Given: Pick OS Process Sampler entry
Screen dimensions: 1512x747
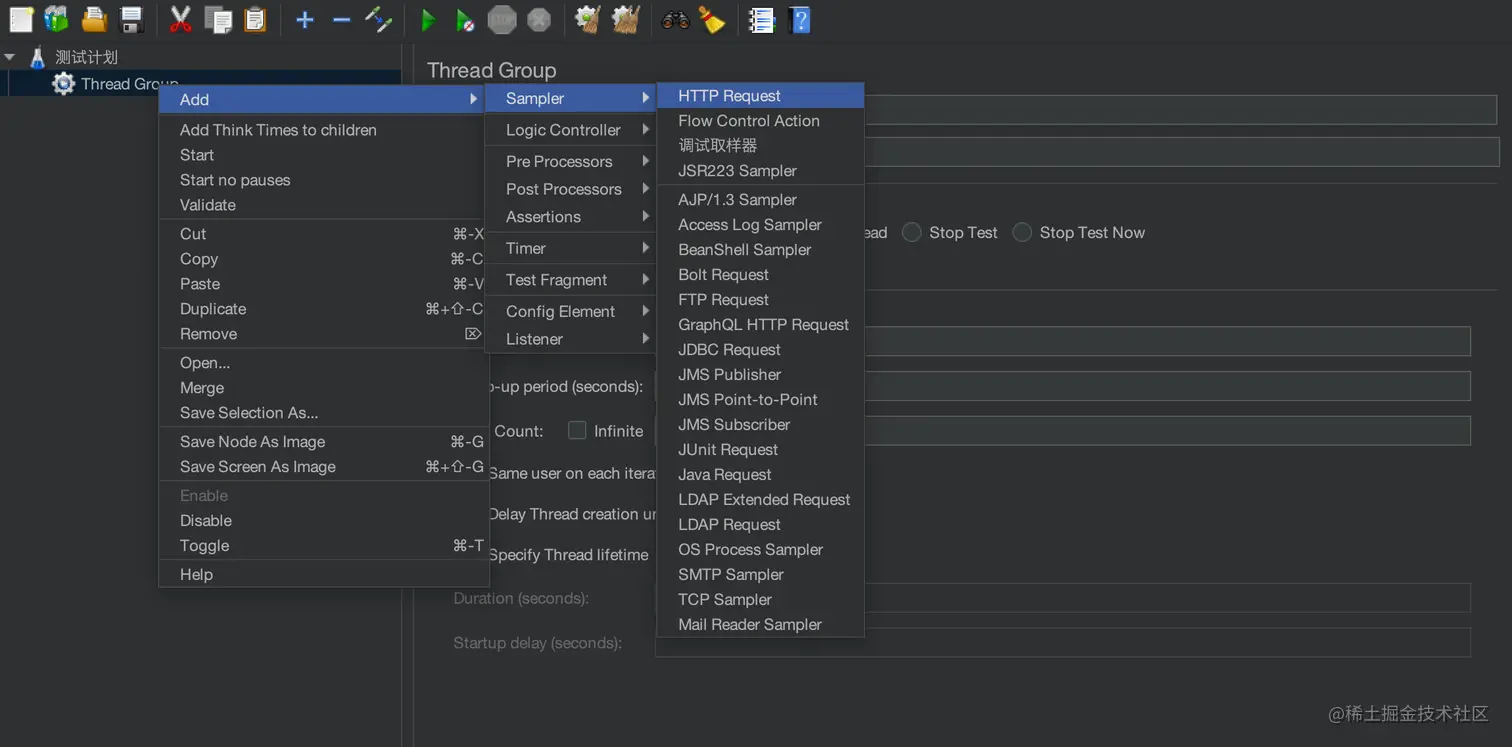Looking at the screenshot, I should [x=761, y=550].
